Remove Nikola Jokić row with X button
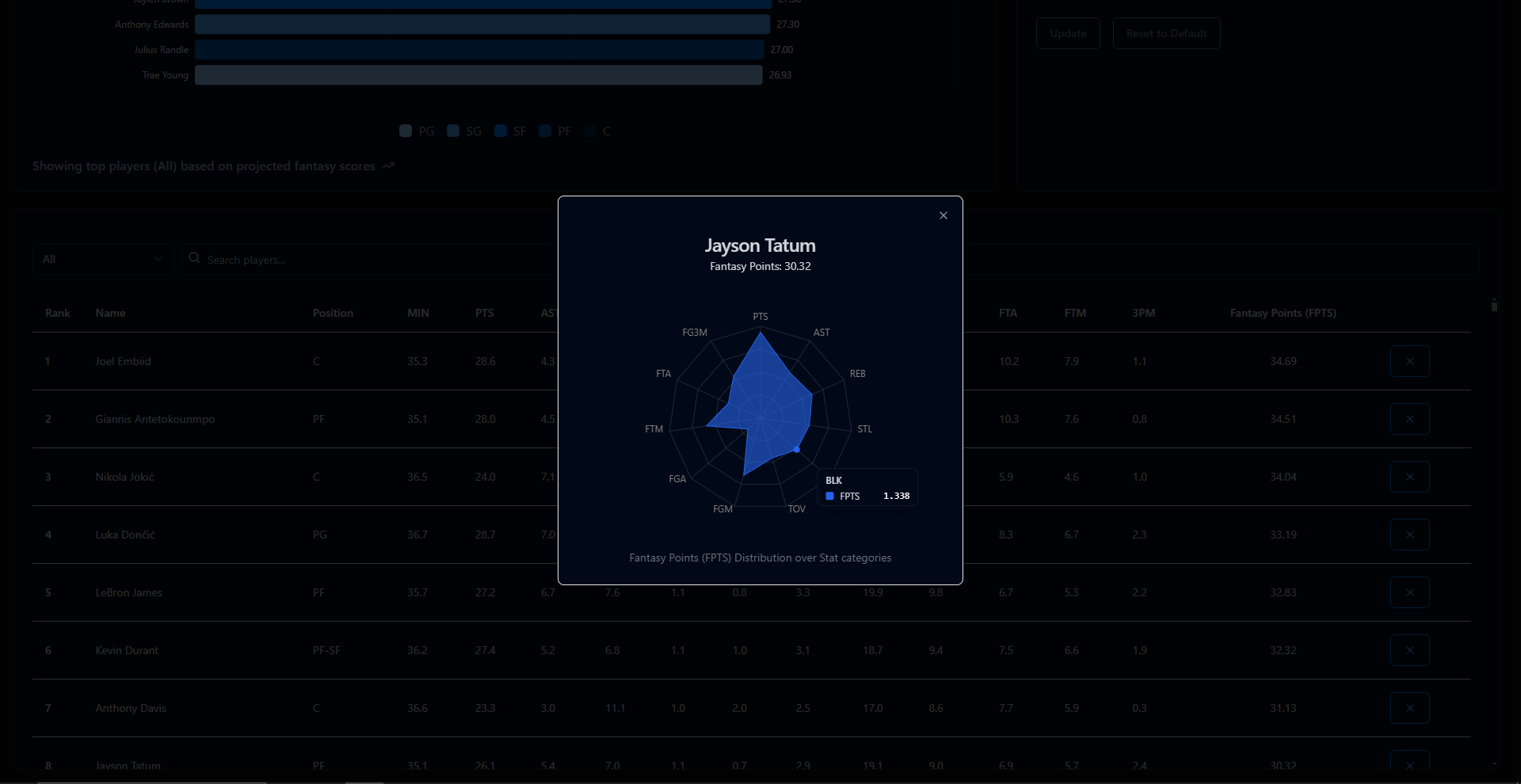This screenshot has height=784, width=1521. [x=1409, y=477]
